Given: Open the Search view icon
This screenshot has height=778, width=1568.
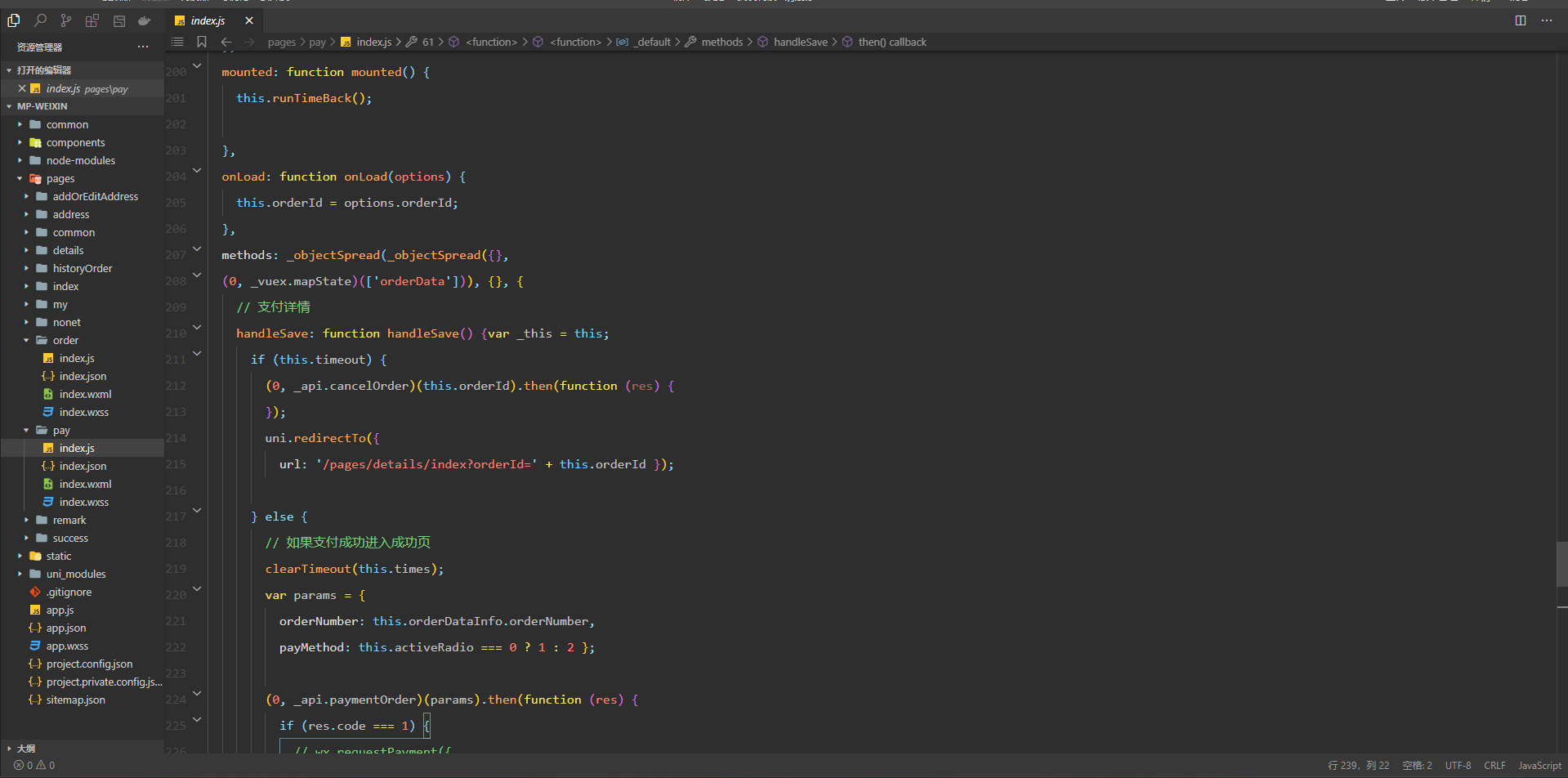Looking at the screenshot, I should pyautogui.click(x=40, y=20).
